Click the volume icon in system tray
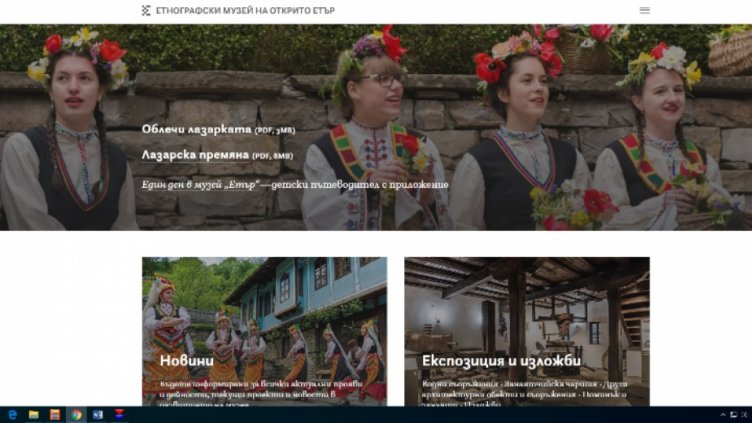The image size is (752, 423). 744,415
